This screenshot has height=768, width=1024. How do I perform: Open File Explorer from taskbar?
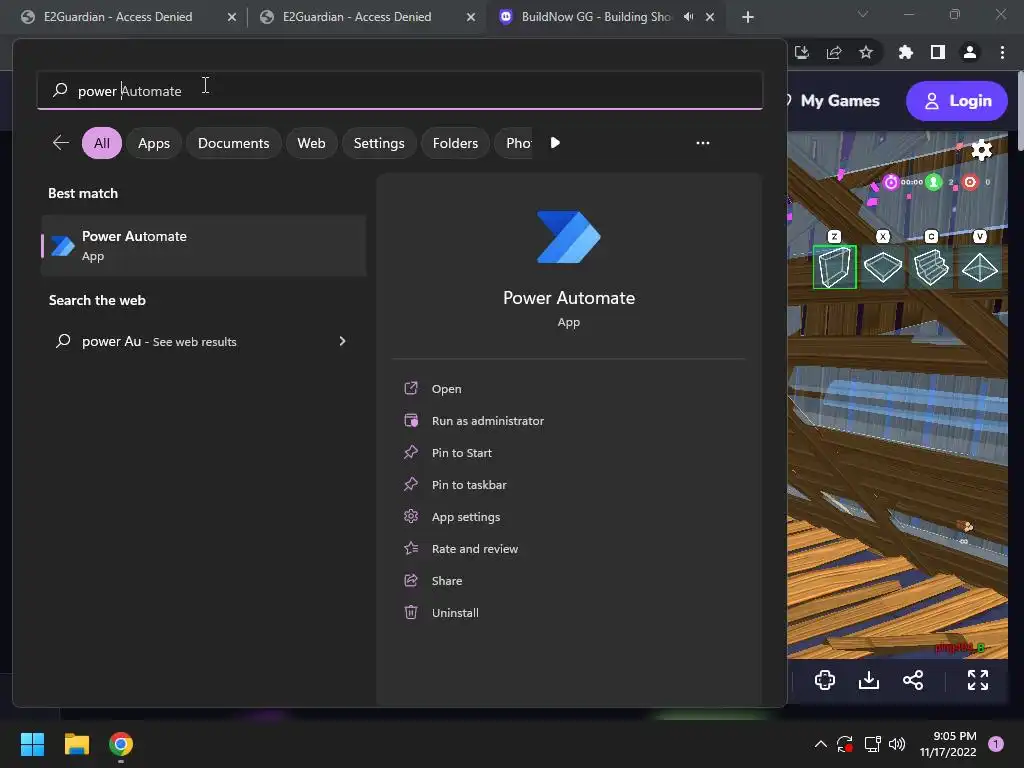tap(77, 744)
